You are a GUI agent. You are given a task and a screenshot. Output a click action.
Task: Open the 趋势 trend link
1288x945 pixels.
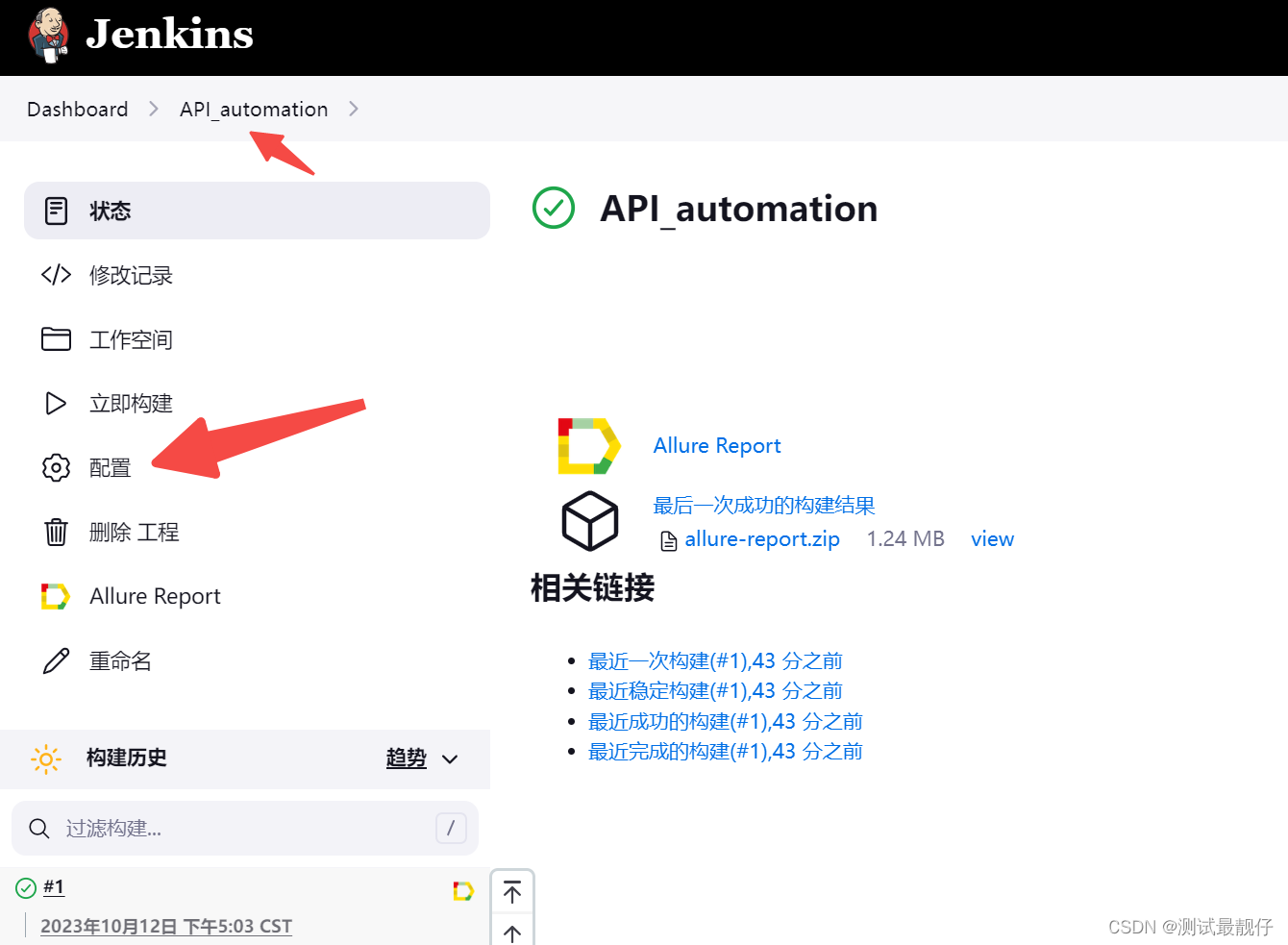(406, 758)
